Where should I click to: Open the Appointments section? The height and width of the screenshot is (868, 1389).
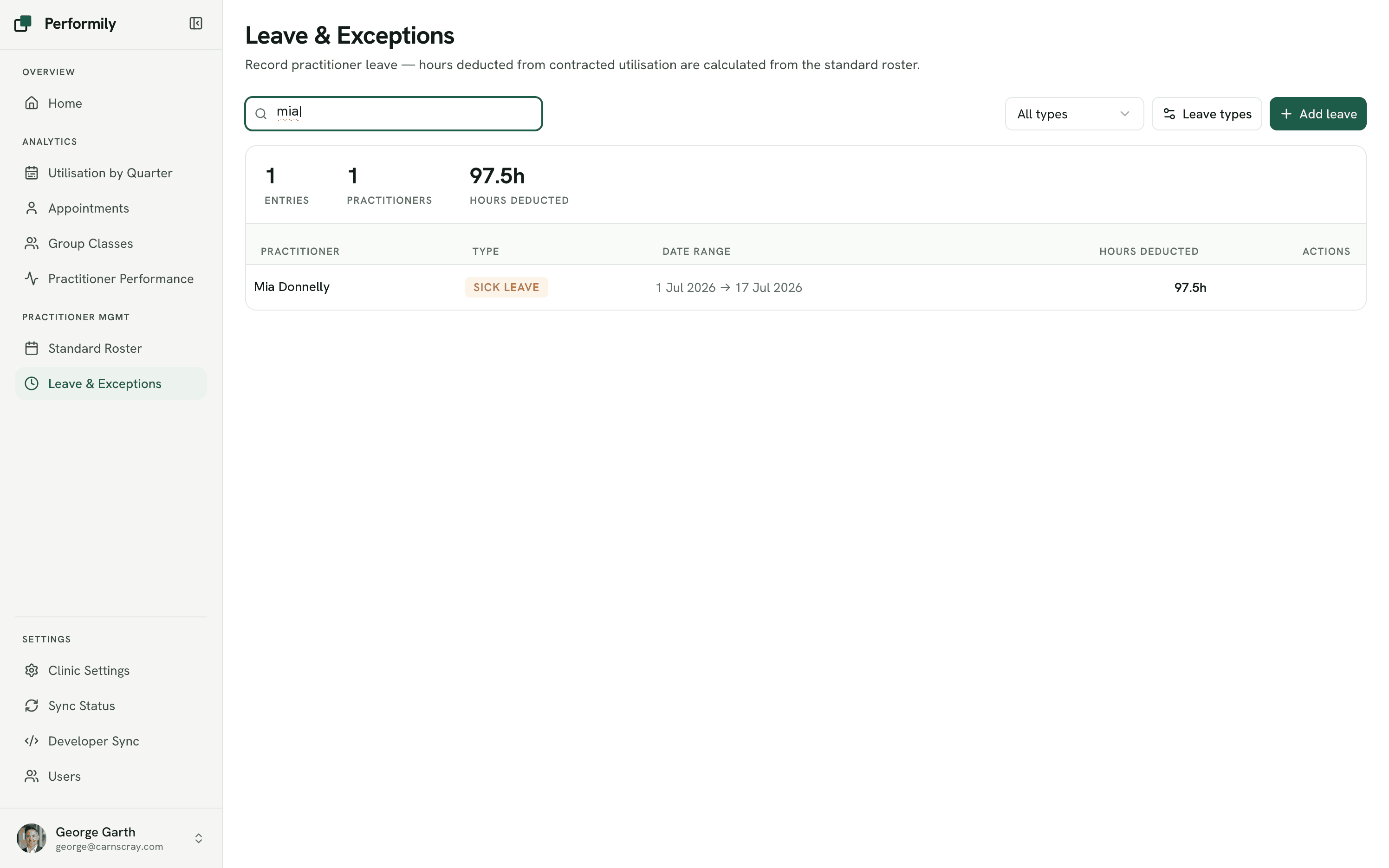pyautogui.click(x=111, y=208)
